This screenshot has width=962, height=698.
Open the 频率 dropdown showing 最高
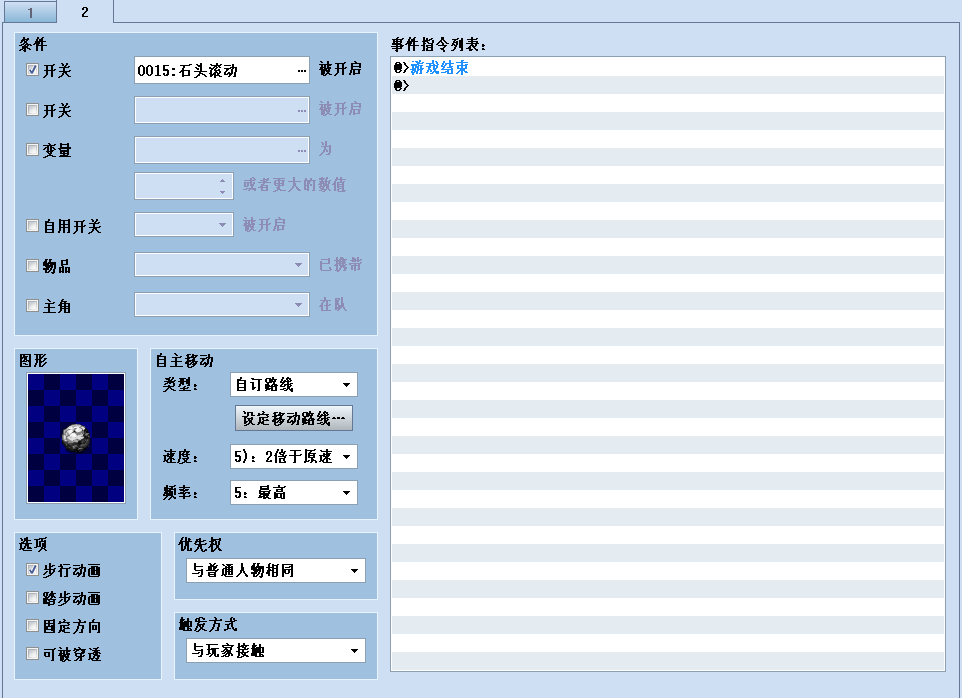[x=294, y=493]
